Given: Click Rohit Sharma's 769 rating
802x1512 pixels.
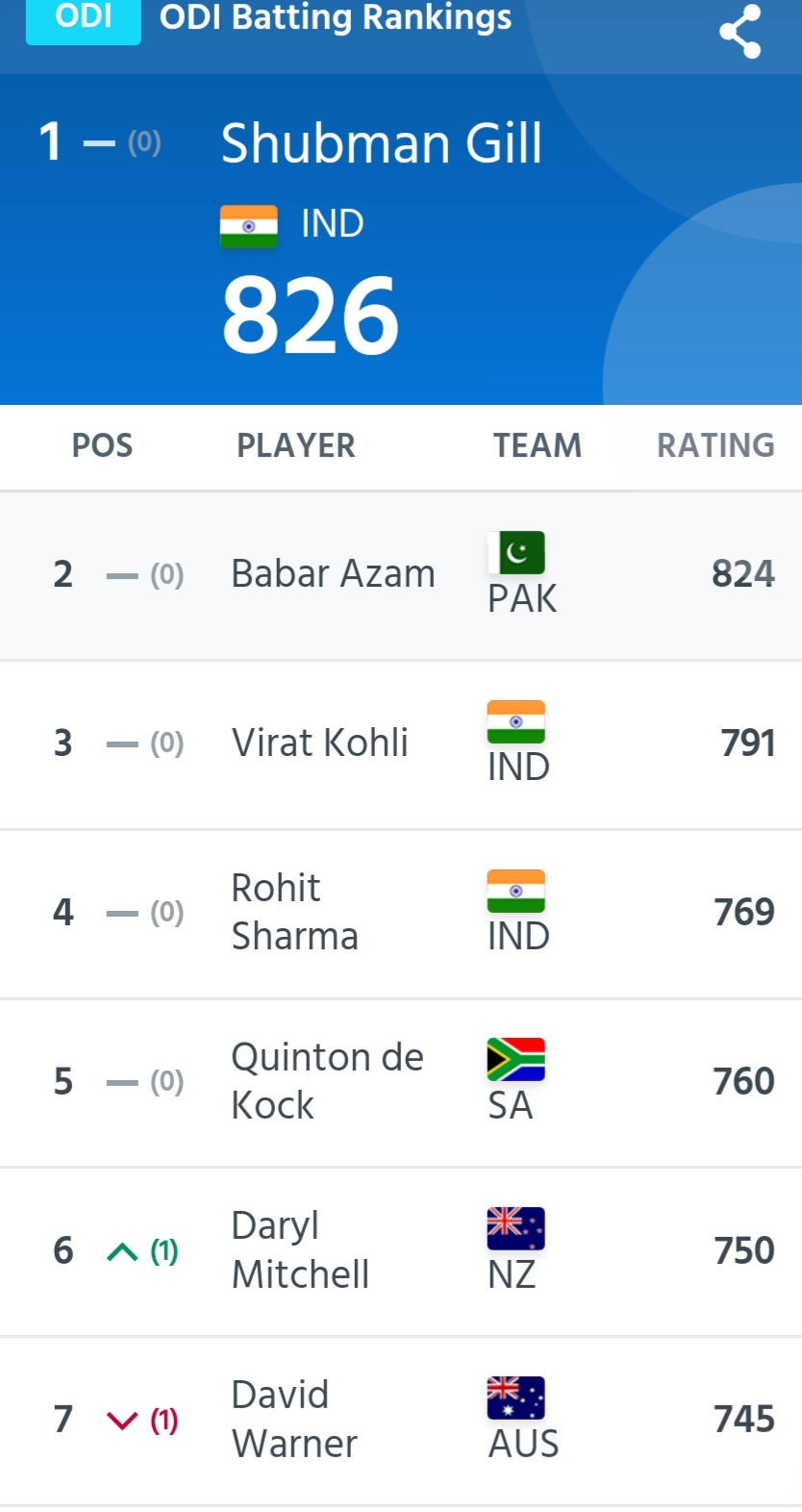Looking at the screenshot, I should tap(744, 912).
